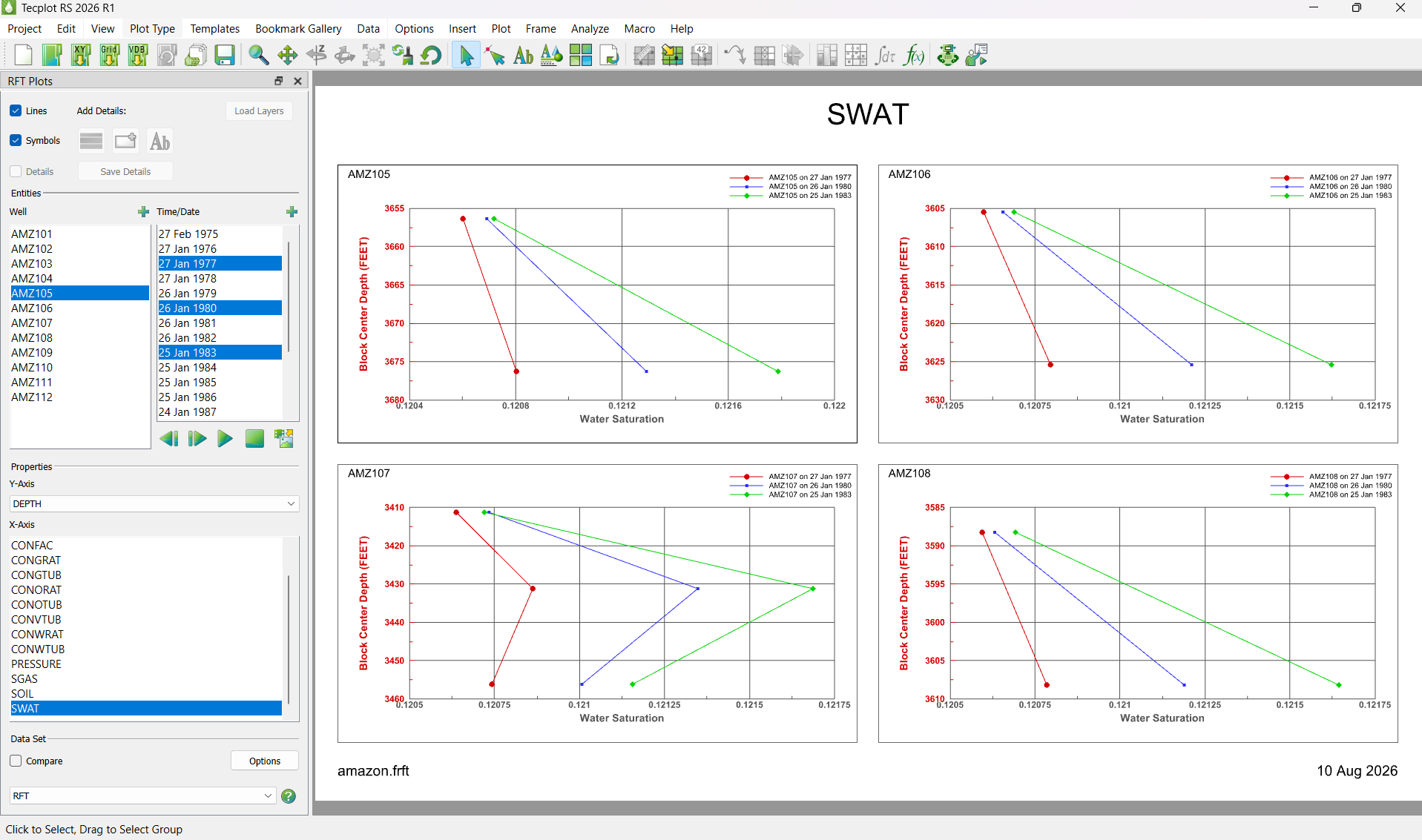Click the X-Axis variable list scrollbar
The height and width of the screenshot is (840, 1422).
[x=289, y=639]
